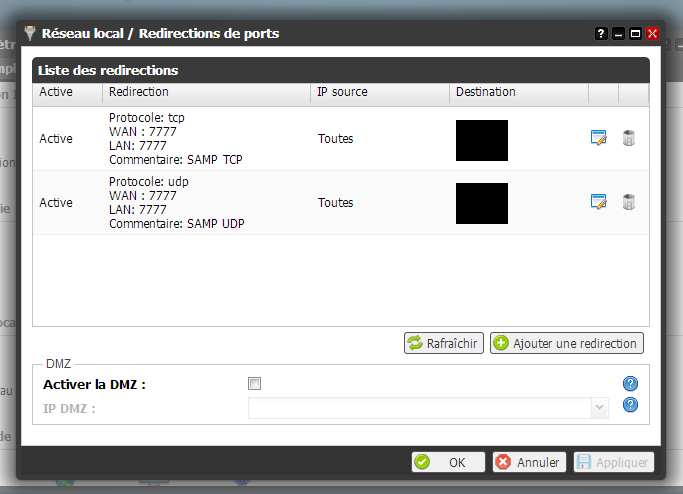Maximize the Redirections de ports window
This screenshot has height=494, width=683.
tap(635, 34)
